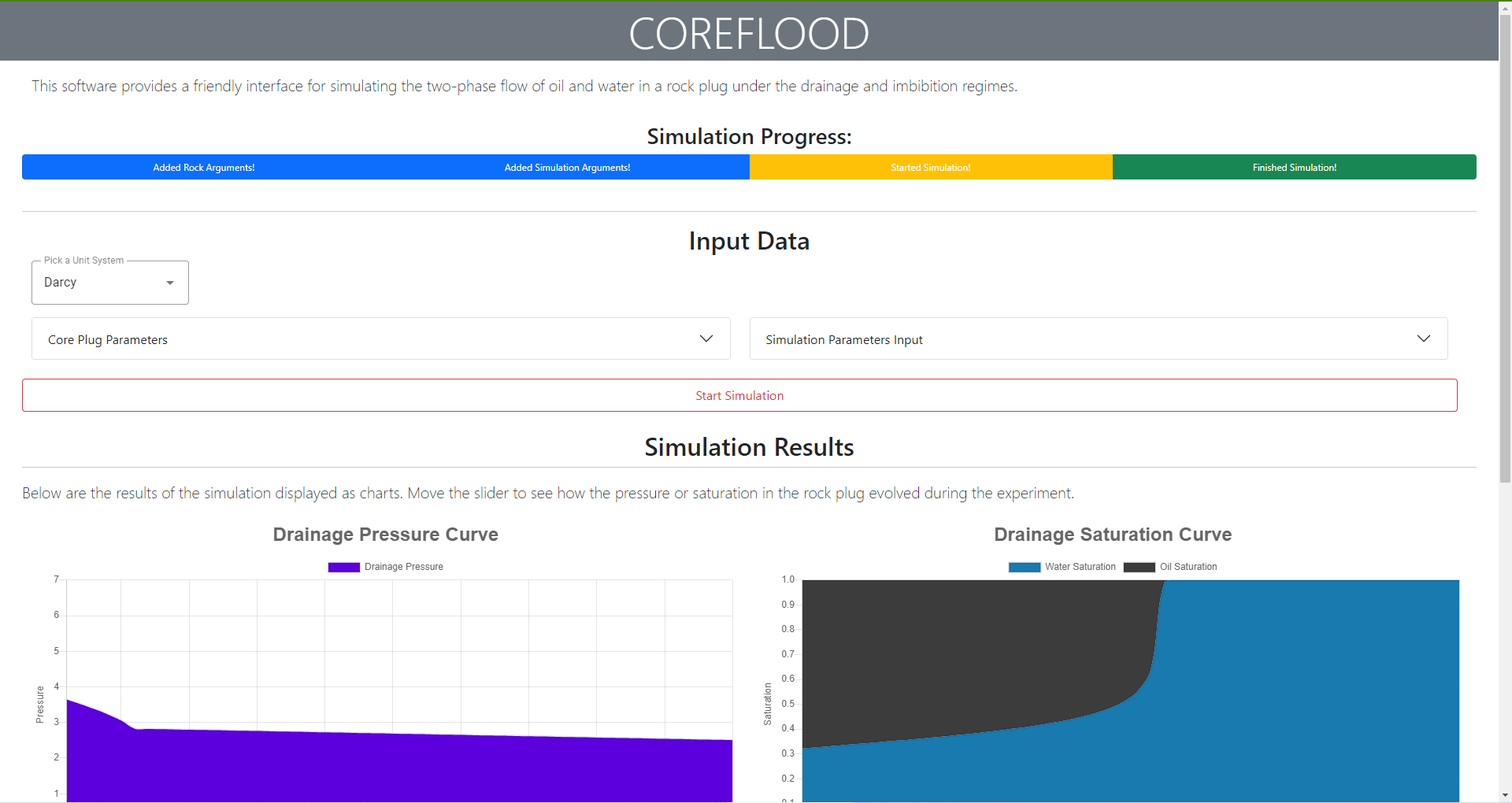This screenshot has width=1512, height=803.
Task: Click the scrollbar down arrow
Action: [x=1505, y=795]
